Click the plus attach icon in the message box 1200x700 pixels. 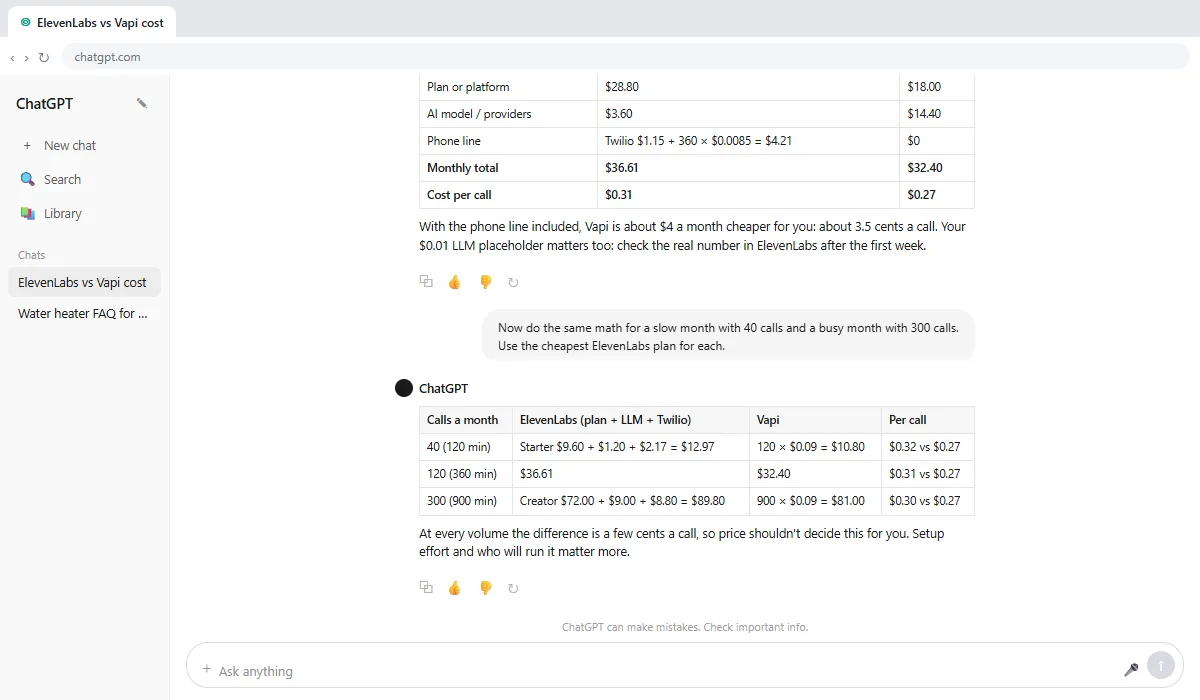click(207, 669)
